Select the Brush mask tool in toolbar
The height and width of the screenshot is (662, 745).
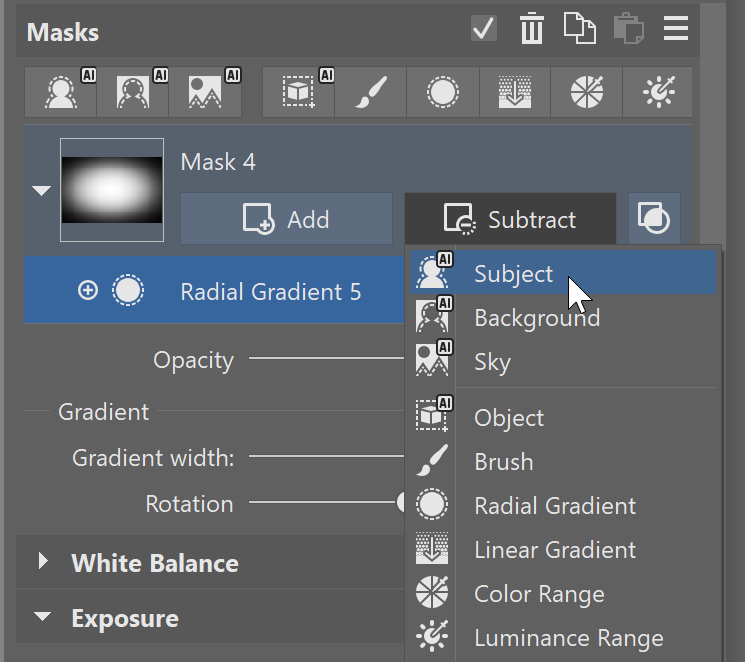(x=370, y=93)
